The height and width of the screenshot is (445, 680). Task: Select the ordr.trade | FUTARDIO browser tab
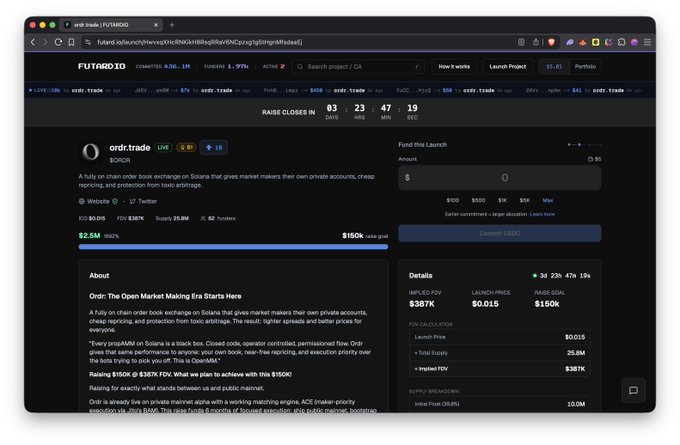tap(111, 25)
